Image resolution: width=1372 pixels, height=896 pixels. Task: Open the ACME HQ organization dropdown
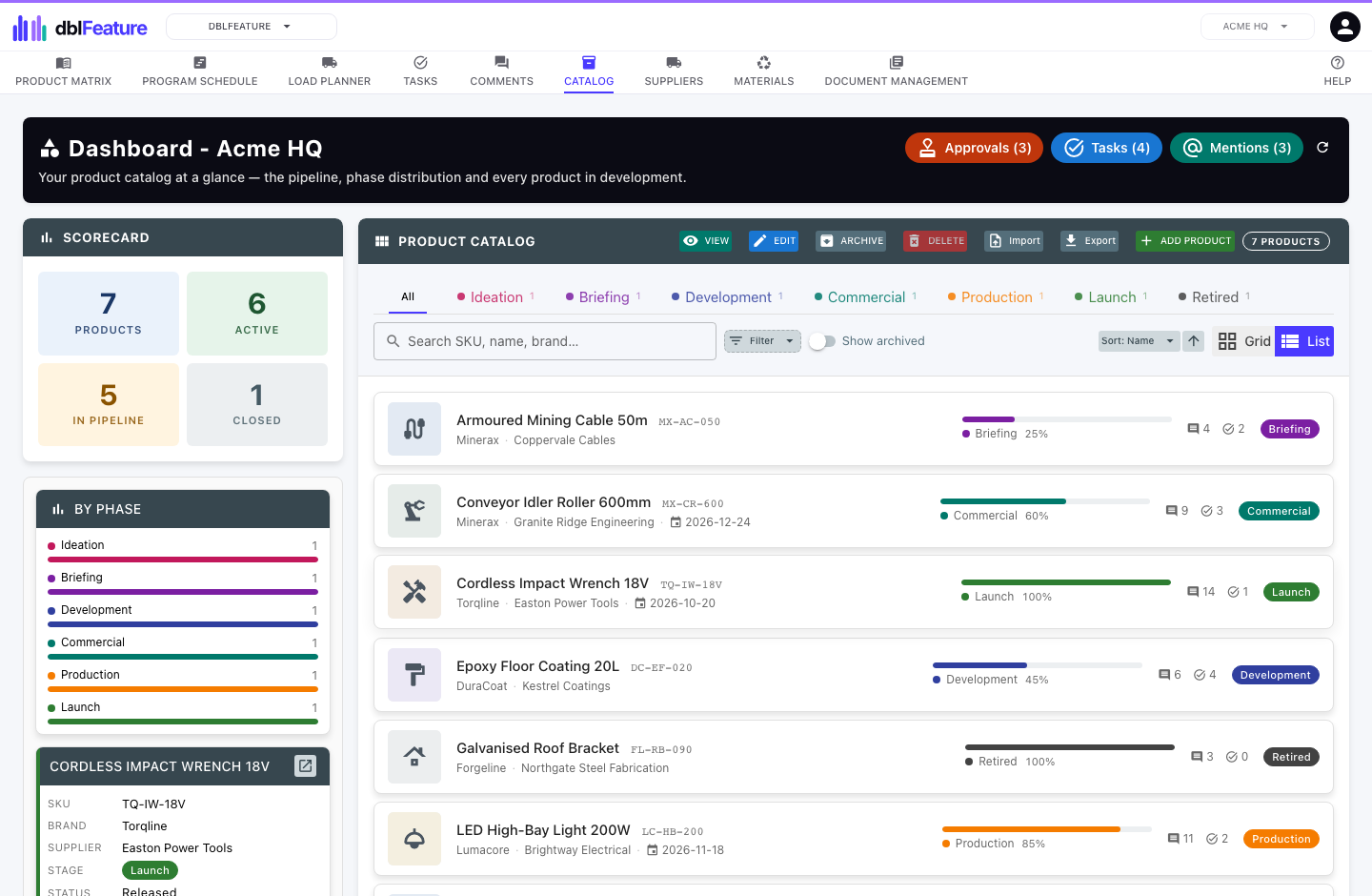(1257, 27)
